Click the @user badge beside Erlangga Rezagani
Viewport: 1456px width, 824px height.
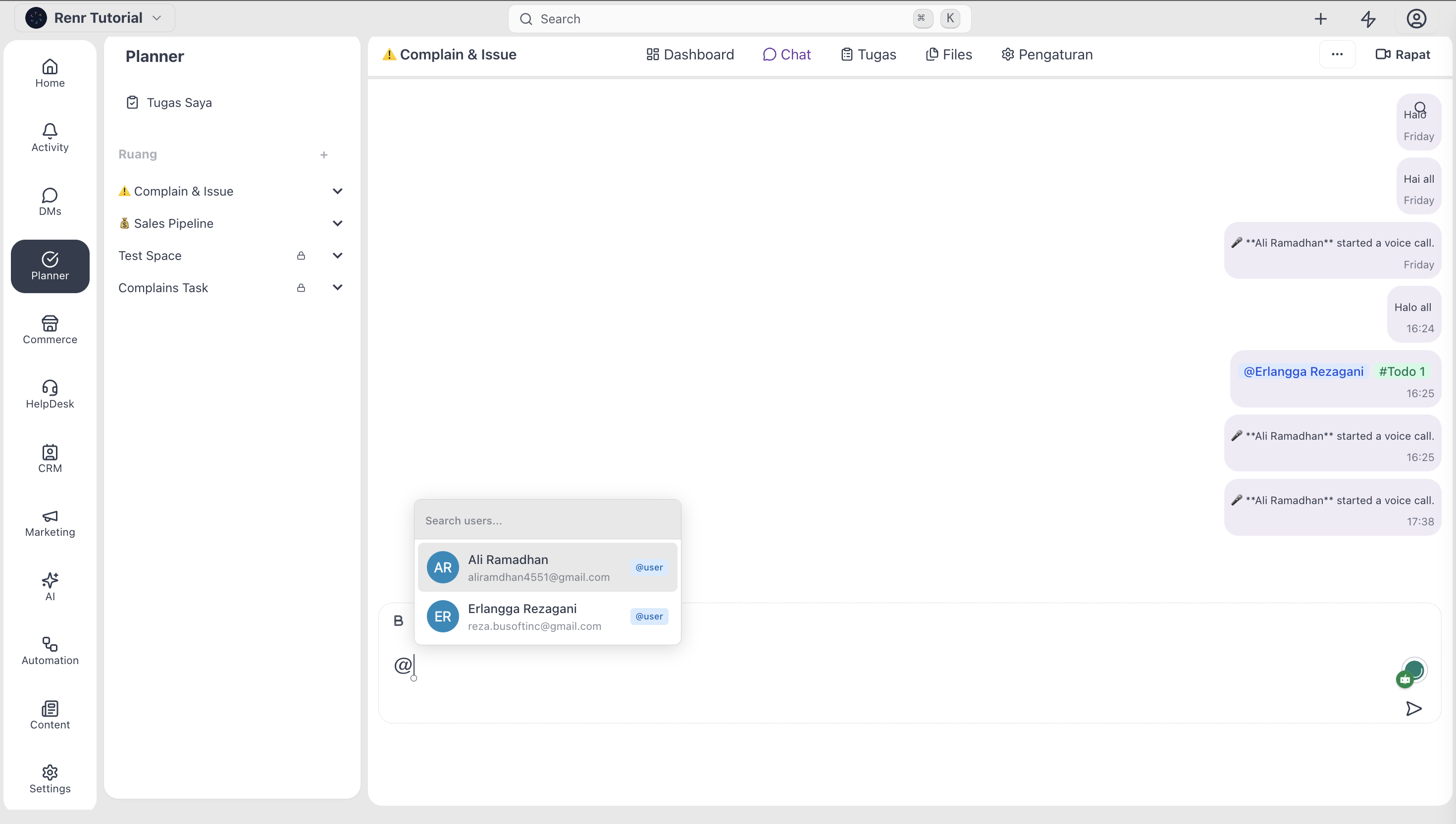click(649, 617)
